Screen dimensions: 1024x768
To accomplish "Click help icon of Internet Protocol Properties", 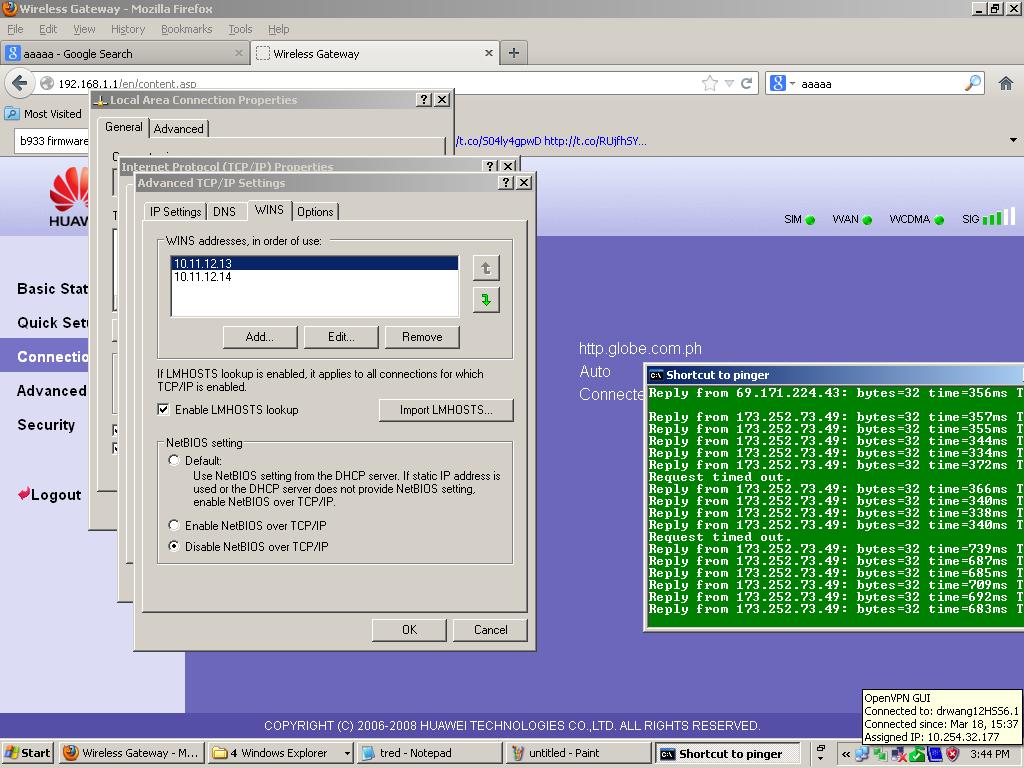I will coord(490,166).
